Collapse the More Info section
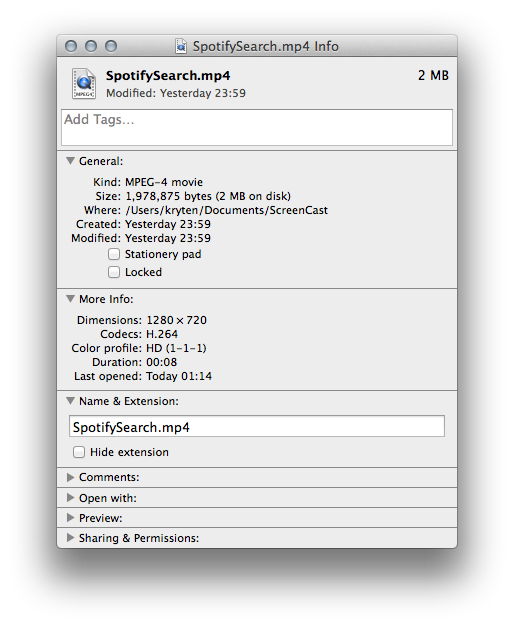 point(70,299)
